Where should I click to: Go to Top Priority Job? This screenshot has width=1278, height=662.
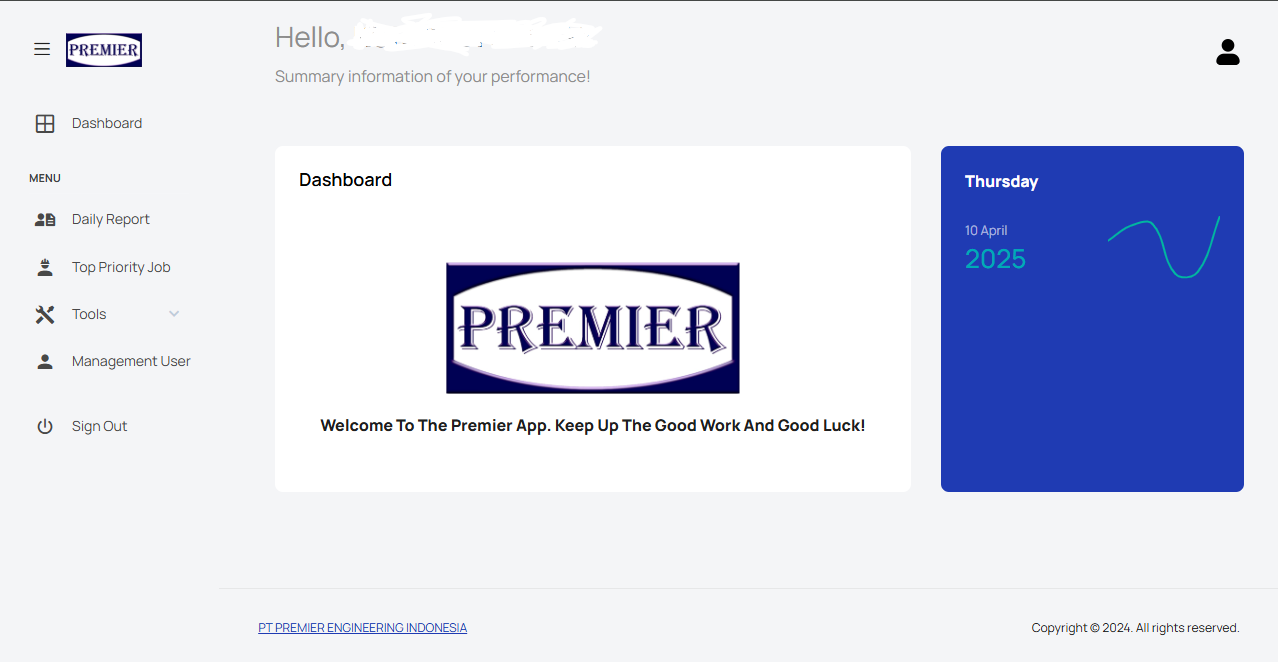point(121,267)
